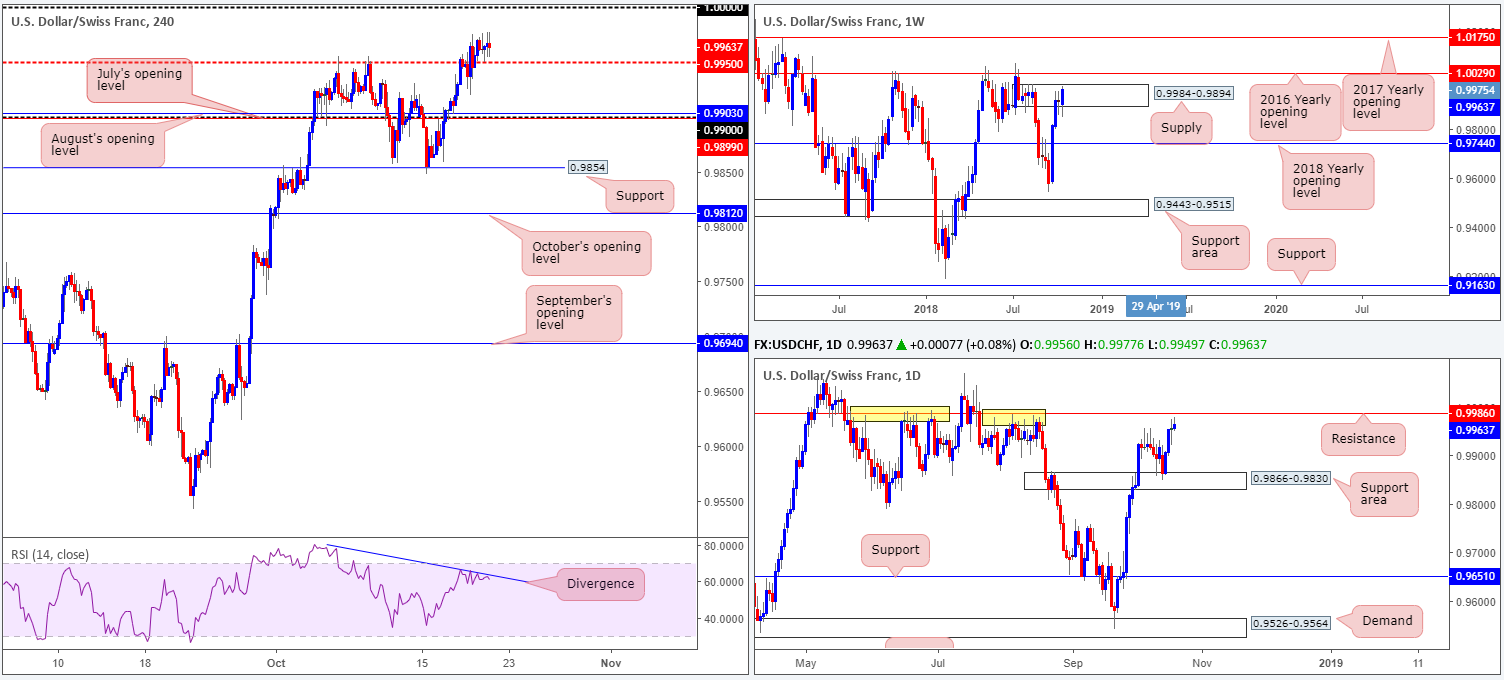This screenshot has width=1504, height=680.
Task: Click the Divergence callout in the RSI pane
Action: click(x=602, y=583)
